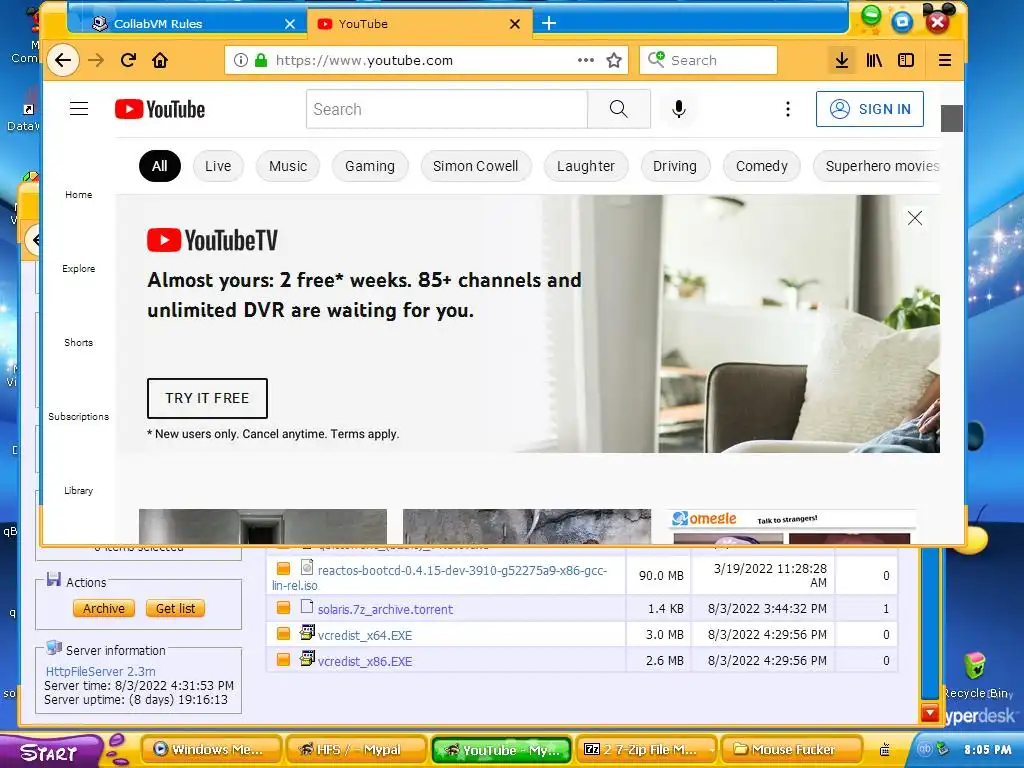The height and width of the screenshot is (768, 1024).
Task: Select the All filter chip
Action: (x=159, y=166)
